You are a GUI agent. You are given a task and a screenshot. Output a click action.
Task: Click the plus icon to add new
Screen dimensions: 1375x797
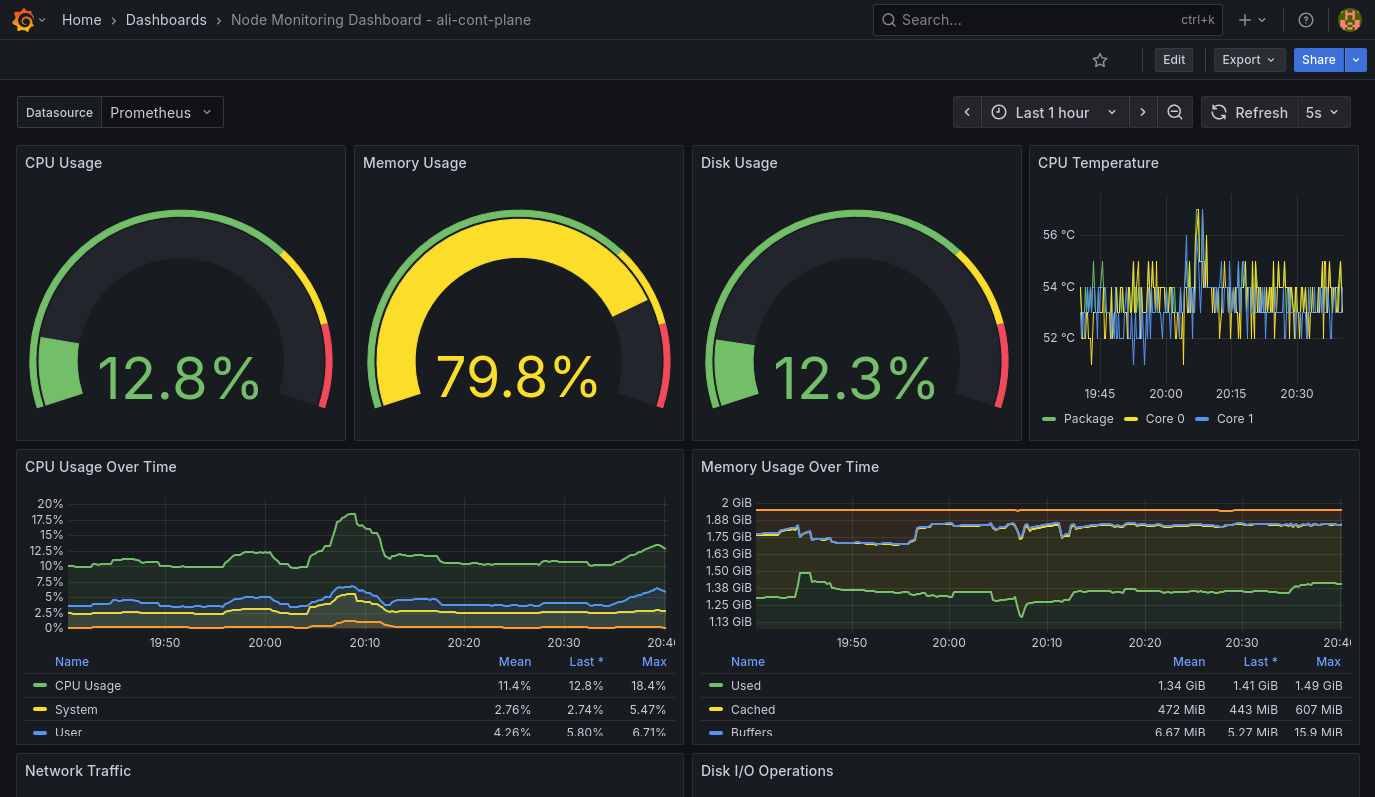(1245, 20)
